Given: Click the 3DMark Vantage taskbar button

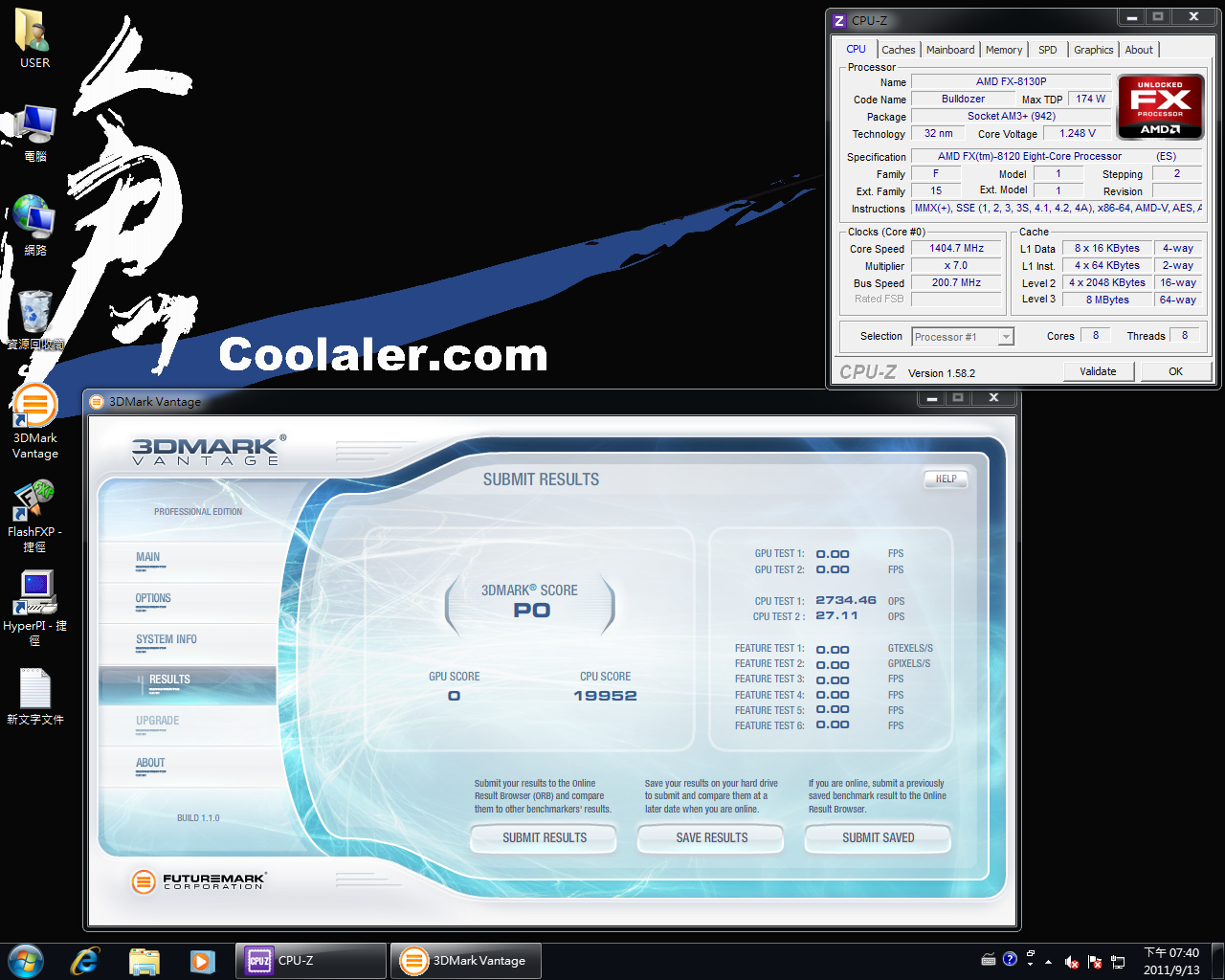Looking at the screenshot, I should coord(466,961).
